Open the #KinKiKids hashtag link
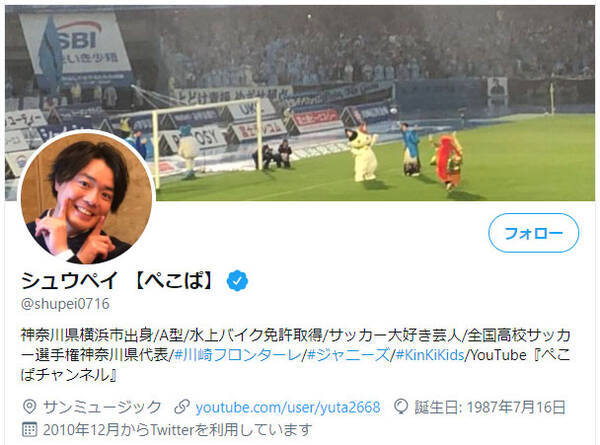The image size is (600, 445). (430, 355)
